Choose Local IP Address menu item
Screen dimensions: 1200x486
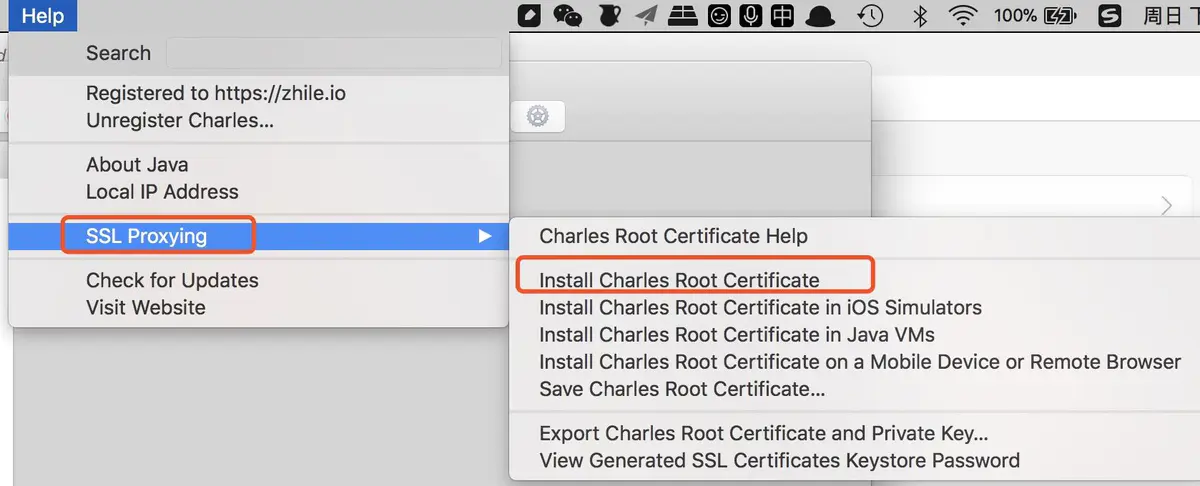click(162, 191)
